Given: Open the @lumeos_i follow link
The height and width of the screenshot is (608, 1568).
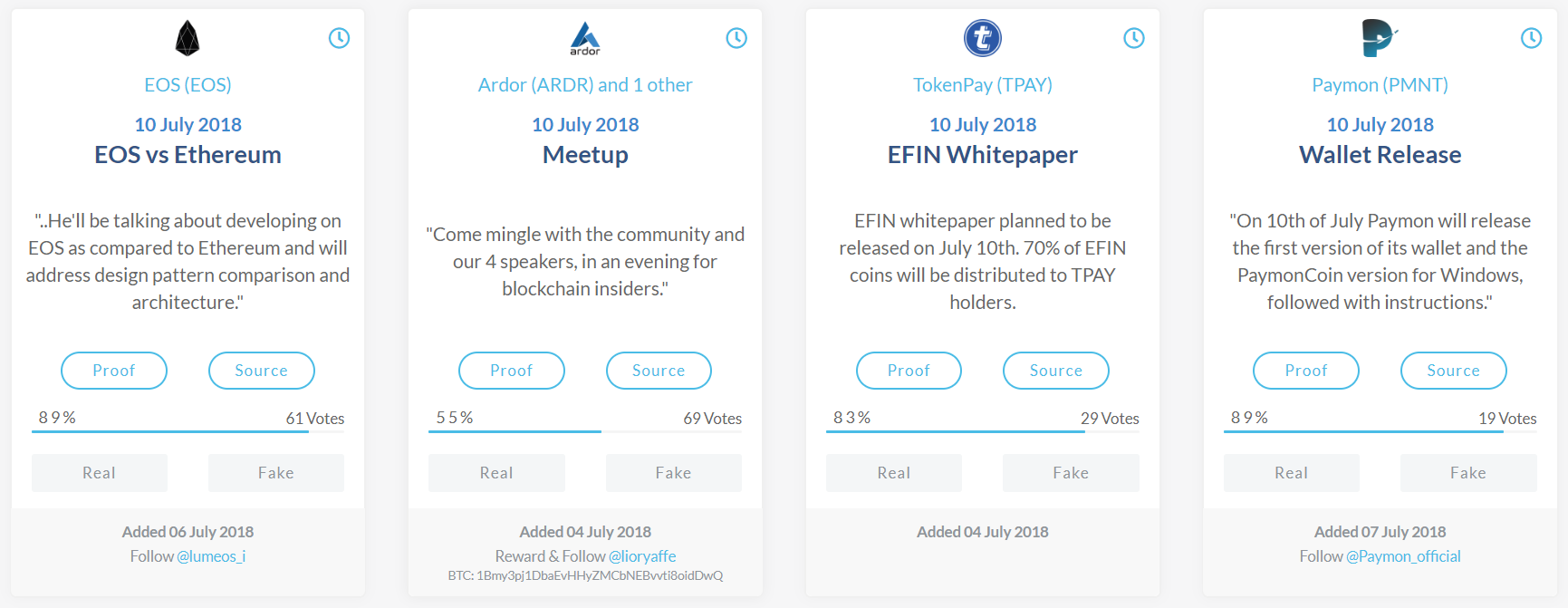Looking at the screenshot, I should point(211,556).
